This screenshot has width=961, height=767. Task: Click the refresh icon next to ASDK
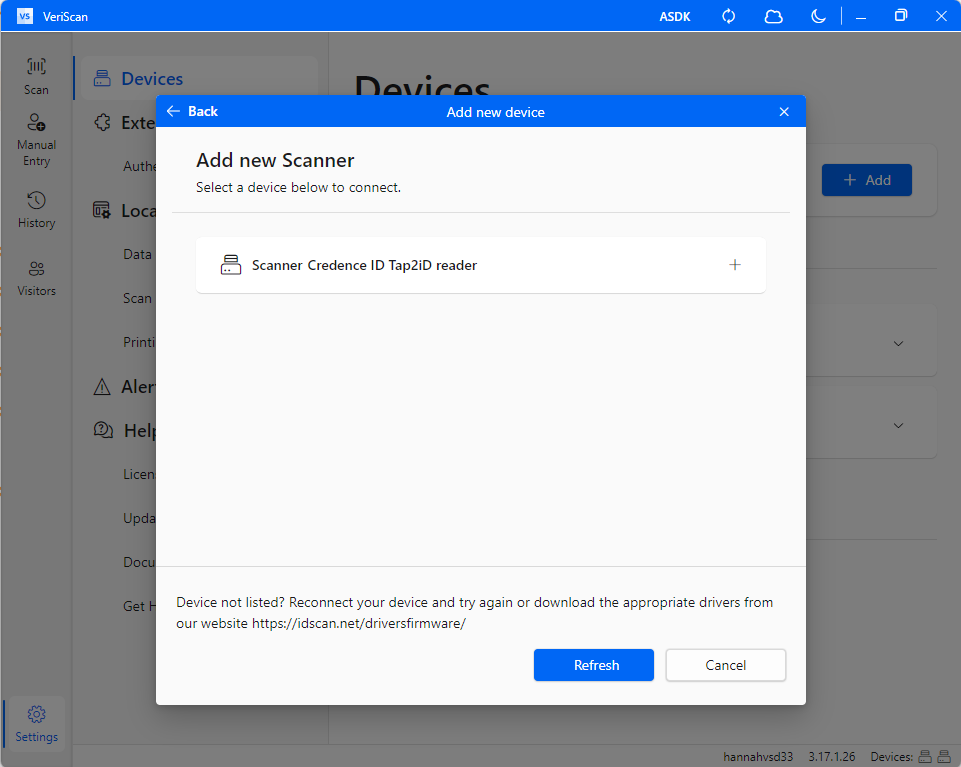pyautogui.click(x=728, y=16)
